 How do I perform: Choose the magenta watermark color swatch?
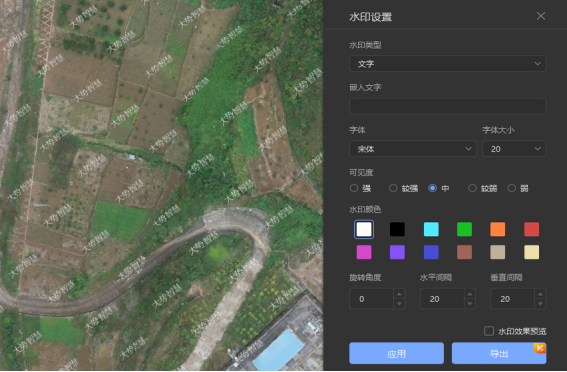(364, 252)
